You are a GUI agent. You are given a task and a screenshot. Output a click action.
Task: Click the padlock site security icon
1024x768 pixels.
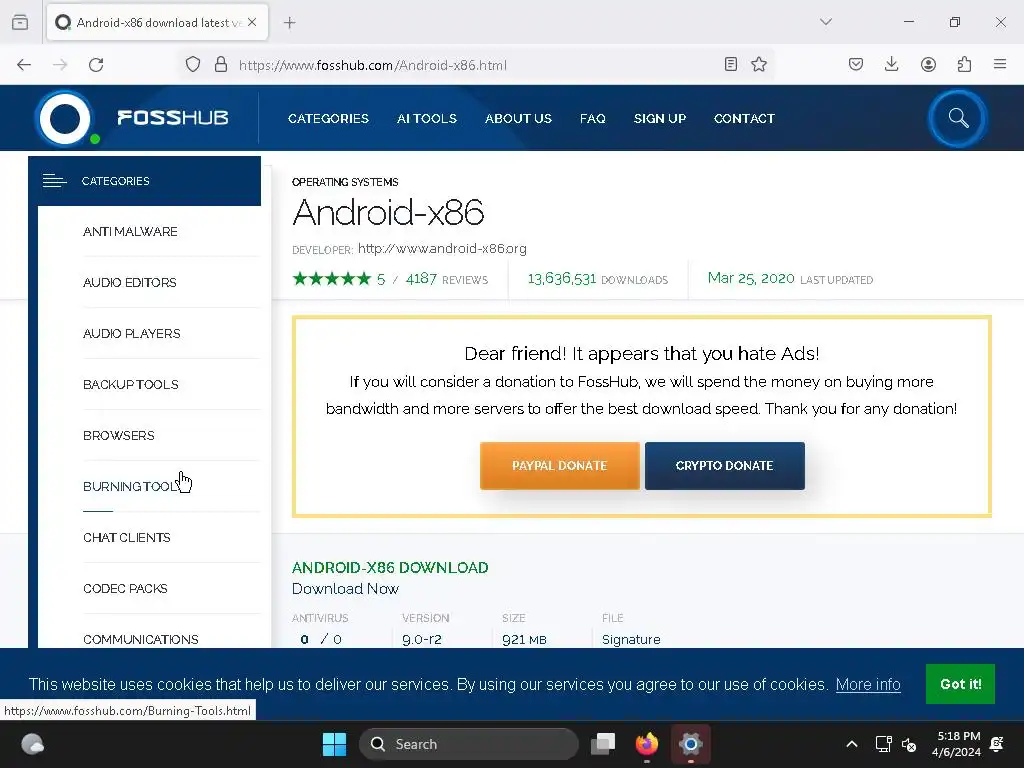pos(221,65)
